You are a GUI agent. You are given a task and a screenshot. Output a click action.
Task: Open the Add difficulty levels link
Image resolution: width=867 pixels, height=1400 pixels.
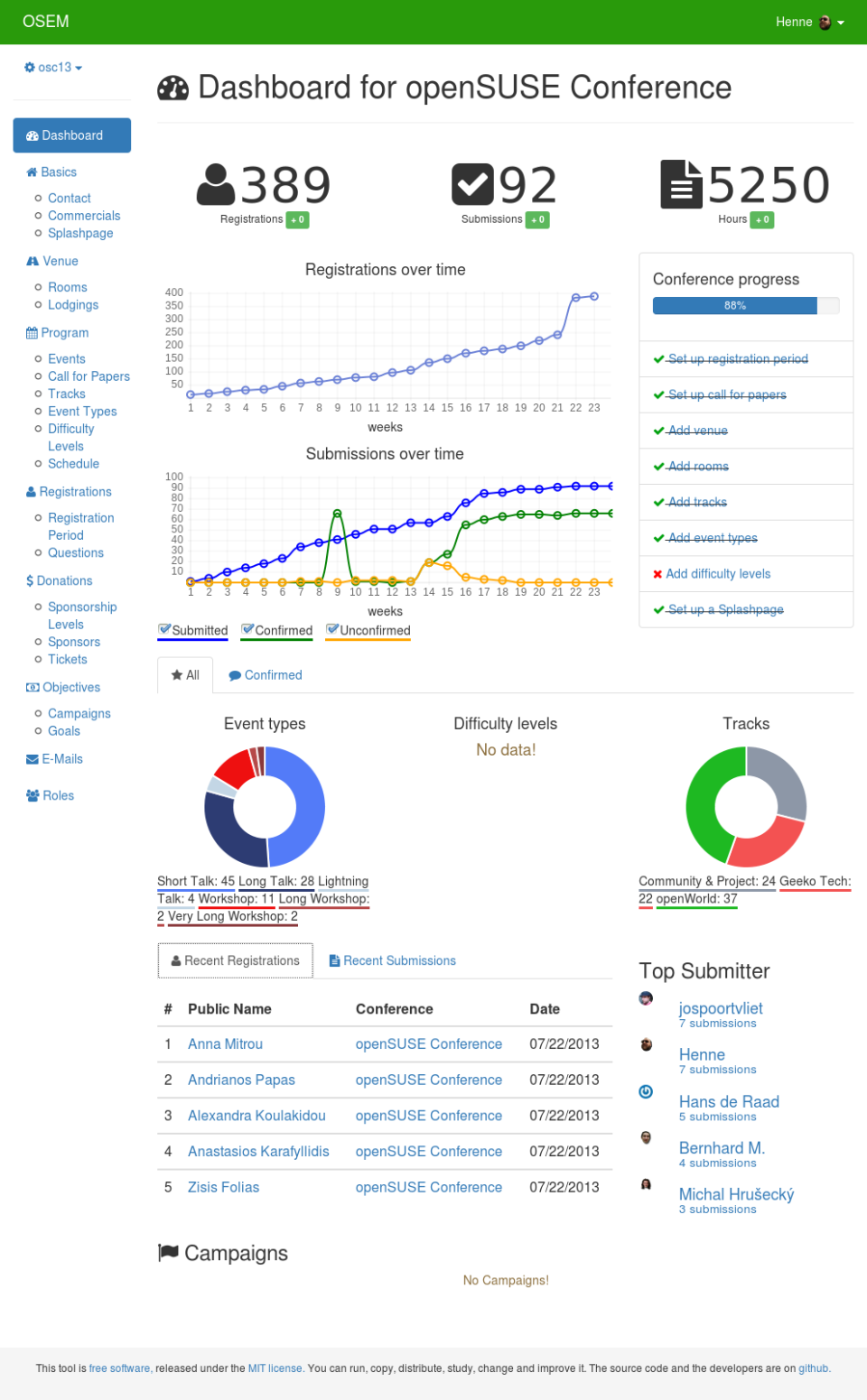718,574
